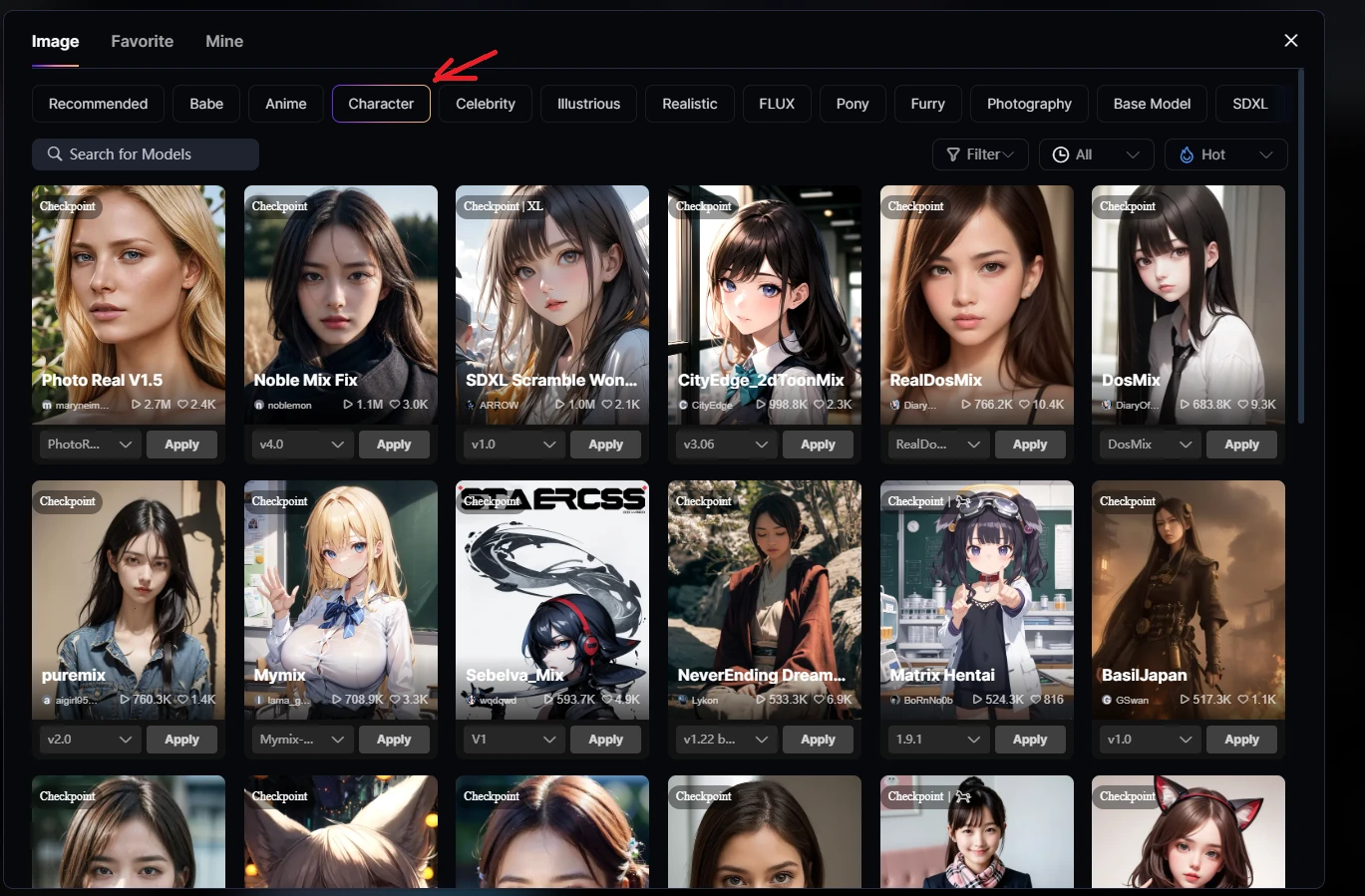The image size is (1365, 896).
Task: Toggle the Realistic category chip
Action: coord(689,104)
